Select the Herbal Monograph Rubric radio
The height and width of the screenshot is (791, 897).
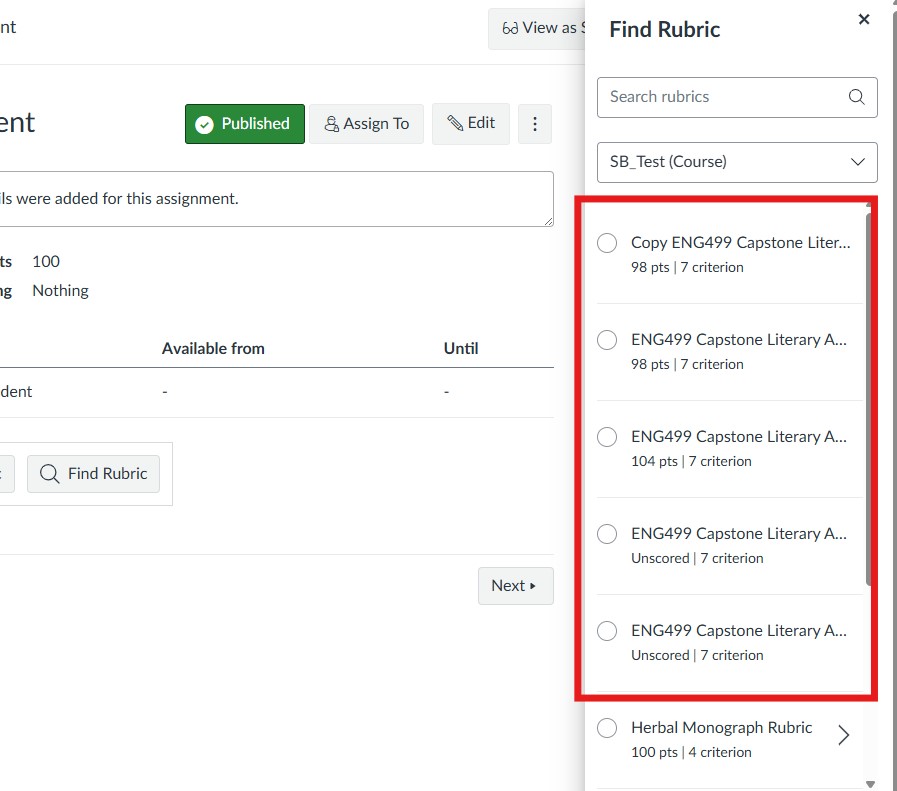[x=607, y=728]
